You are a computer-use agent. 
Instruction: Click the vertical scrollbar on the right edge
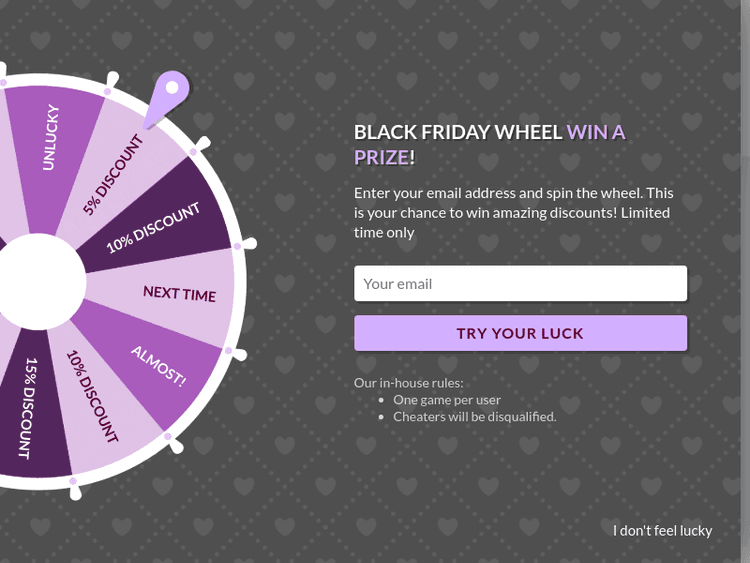(x=745, y=281)
